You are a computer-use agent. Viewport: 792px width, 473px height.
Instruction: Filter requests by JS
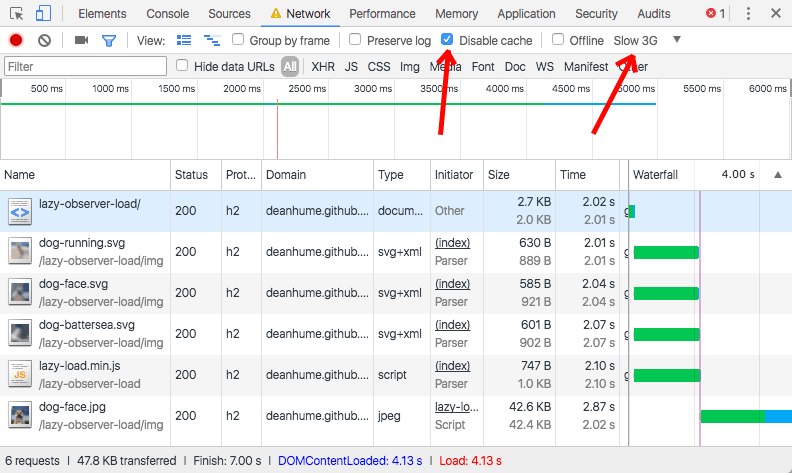351,67
